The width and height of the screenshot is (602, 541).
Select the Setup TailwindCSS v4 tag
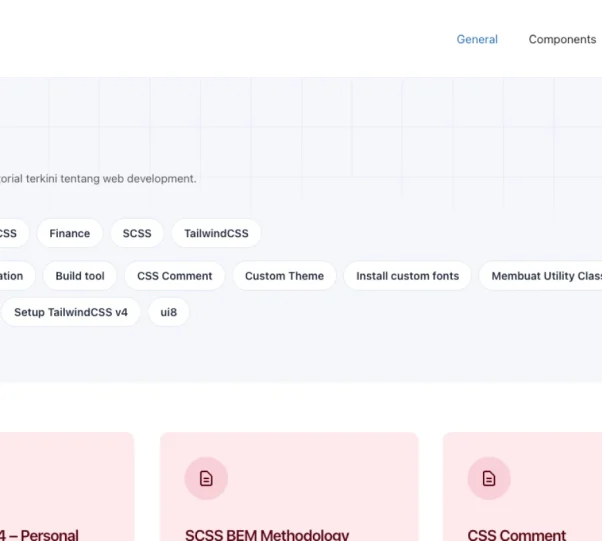pyautogui.click(x=71, y=312)
